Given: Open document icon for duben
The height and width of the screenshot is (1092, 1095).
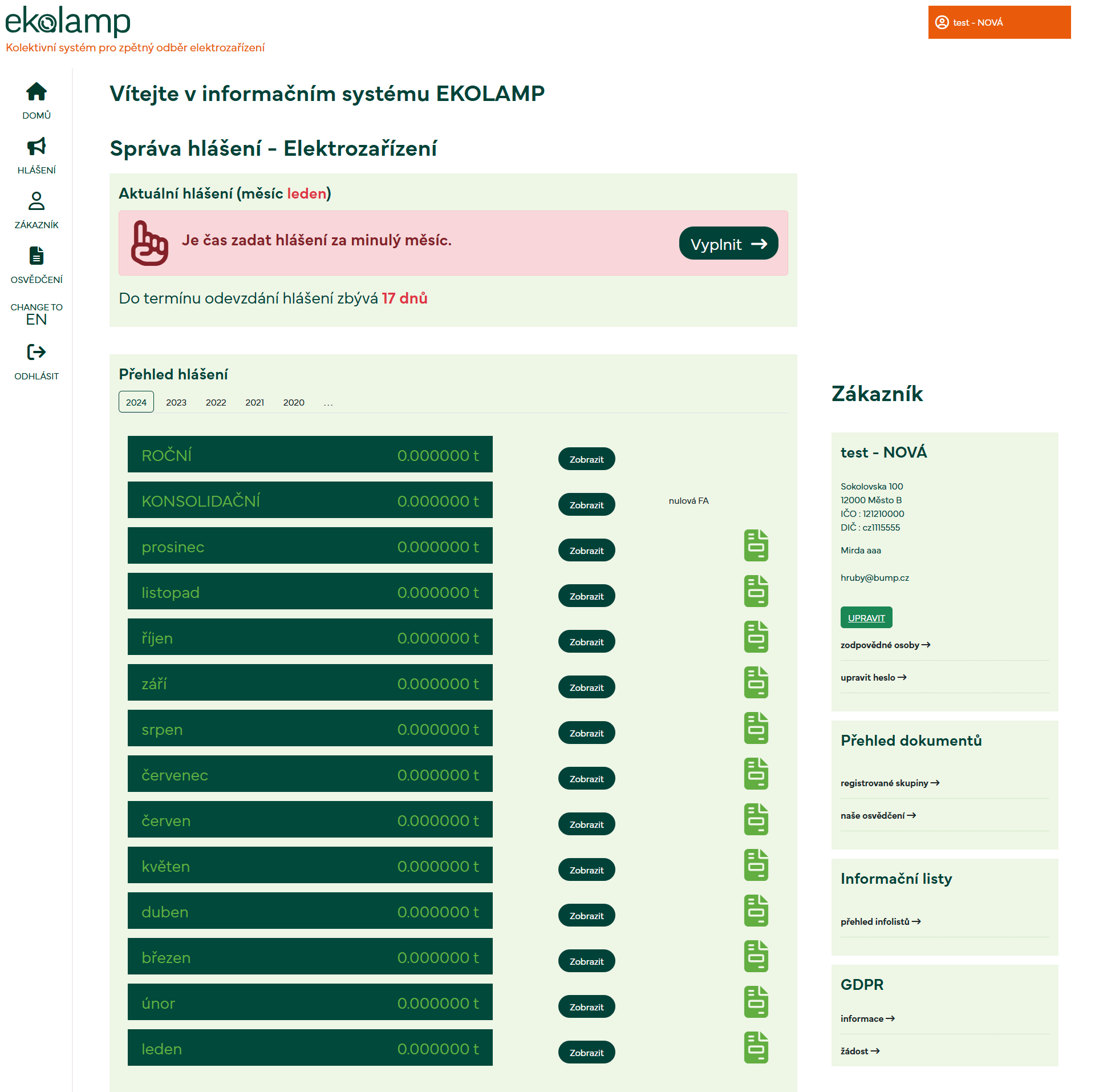Looking at the screenshot, I should pos(756,911).
